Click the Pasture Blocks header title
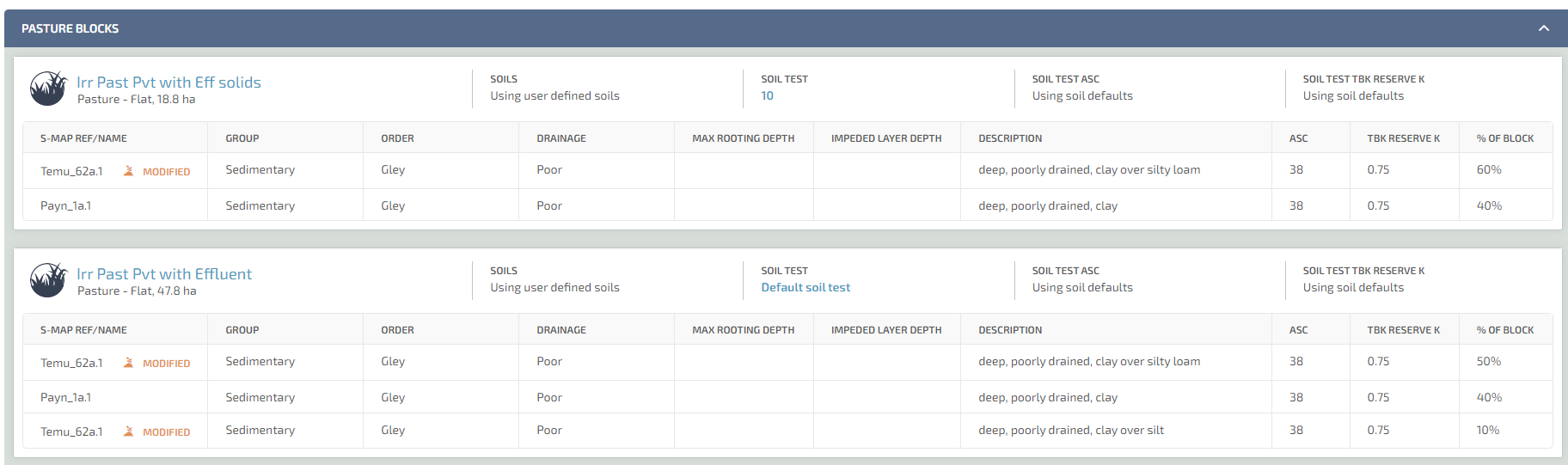This screenshot has height=465, width=1568. tap(70, 28)
